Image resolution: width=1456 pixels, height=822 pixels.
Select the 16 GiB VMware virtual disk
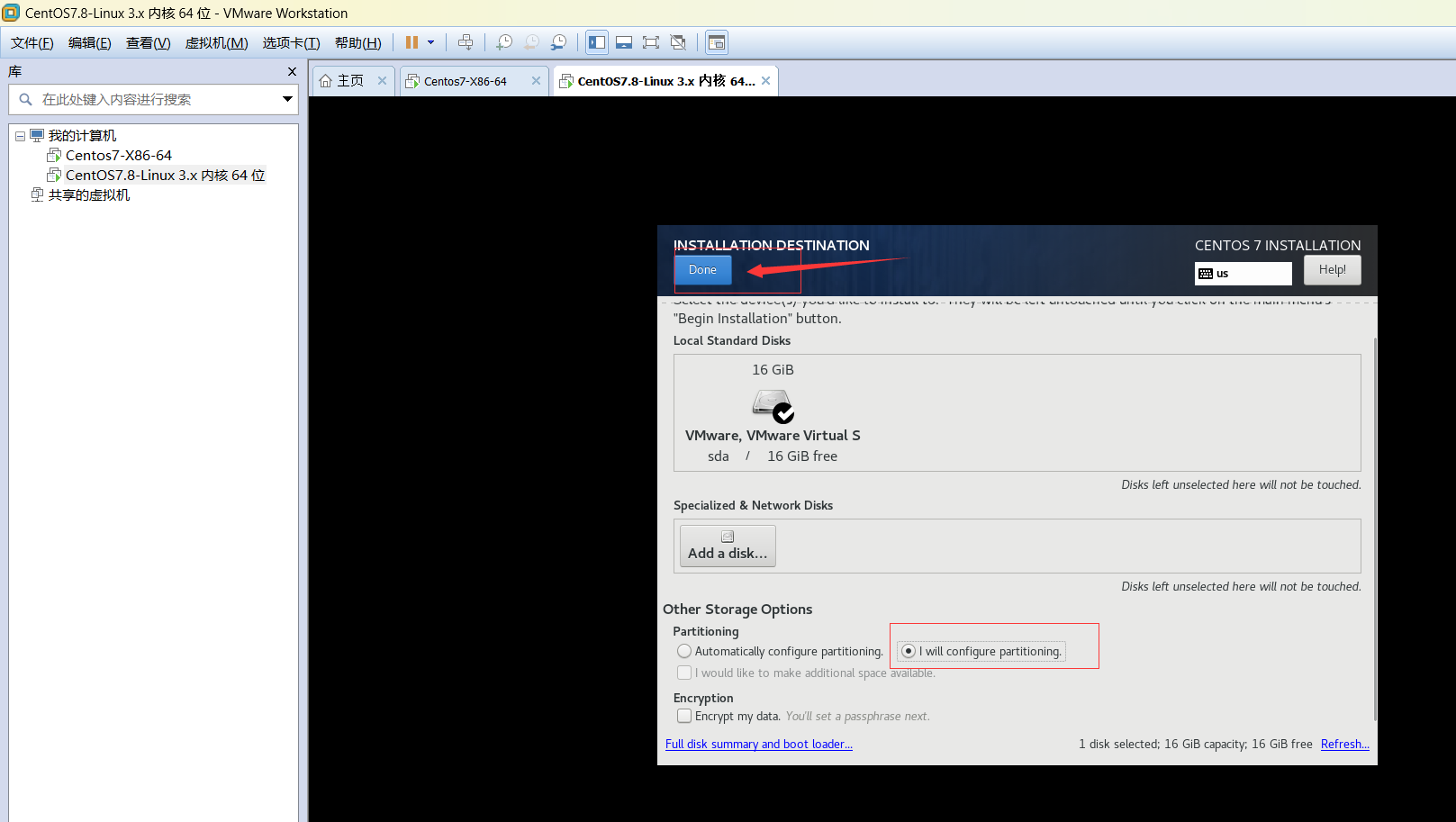point(773,412)
